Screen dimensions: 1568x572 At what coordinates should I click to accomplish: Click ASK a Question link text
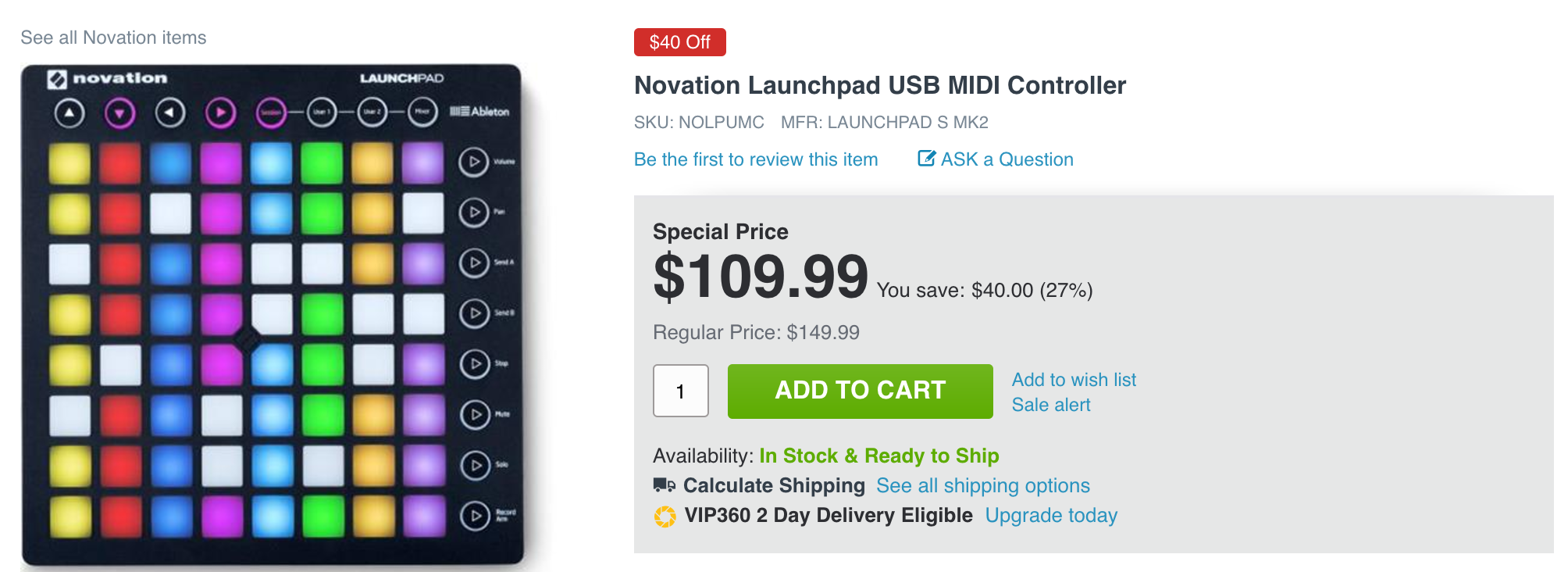point(1007,159)
